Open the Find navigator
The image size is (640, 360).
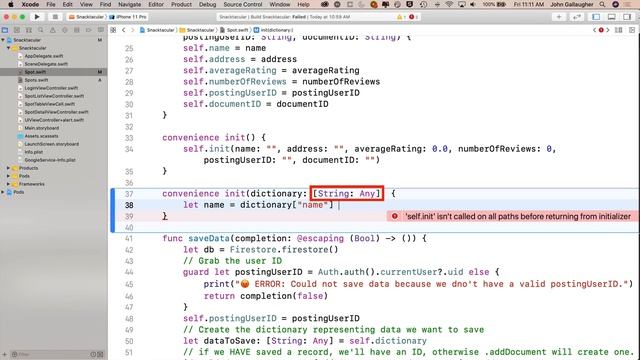pyautogui.click(x=40, y=30)
